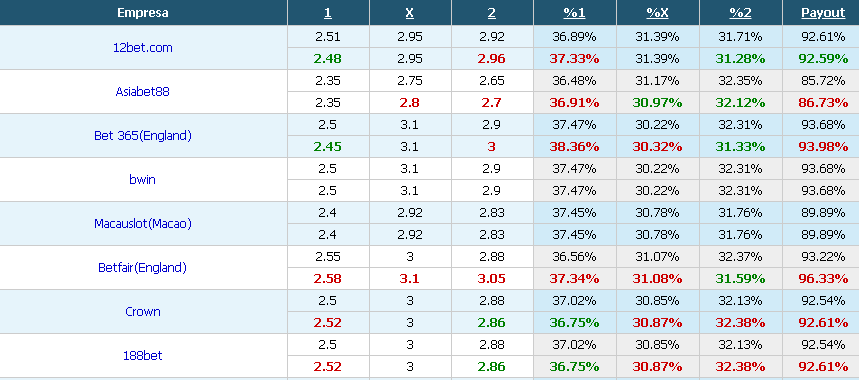Viewport: 859px width, 380px height.
Task: Open the Asiabet88 bookmaker link
Action: pyautogui.click(x=142, y=91)
